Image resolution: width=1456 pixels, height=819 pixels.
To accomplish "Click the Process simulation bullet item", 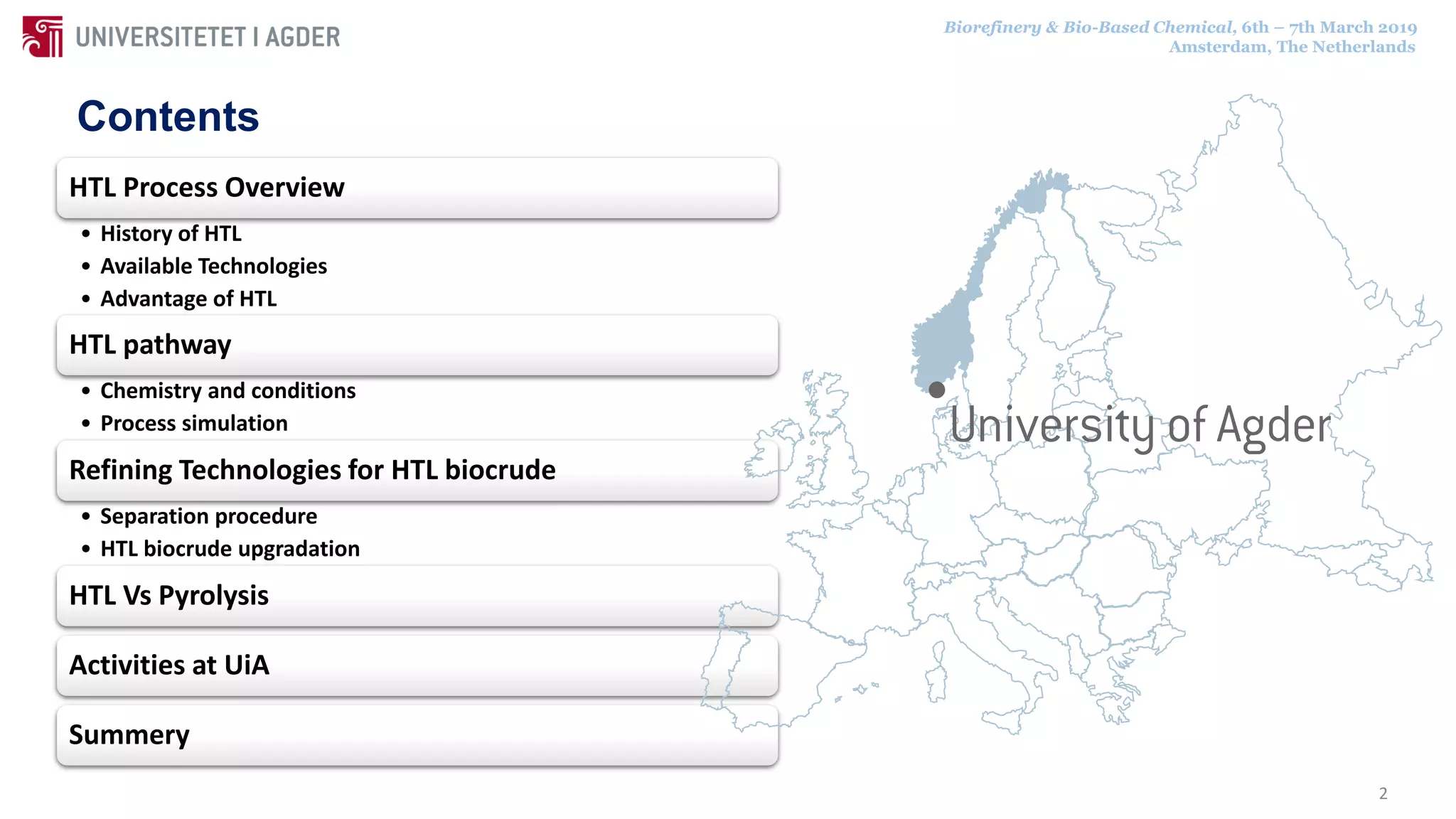I will [193, 423].
